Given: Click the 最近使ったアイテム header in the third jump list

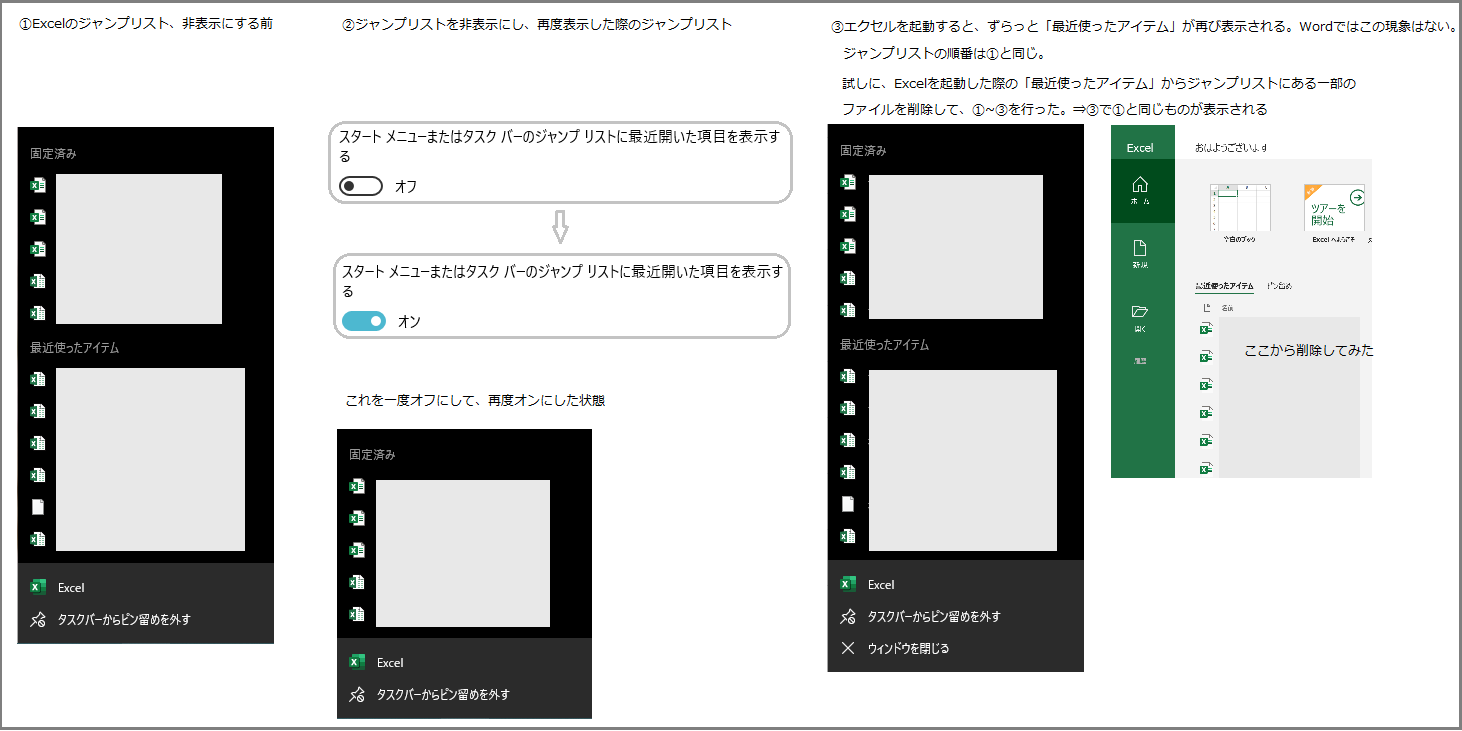Looking at the screenshot, I should pyautogui.click(x=885, y=345).
